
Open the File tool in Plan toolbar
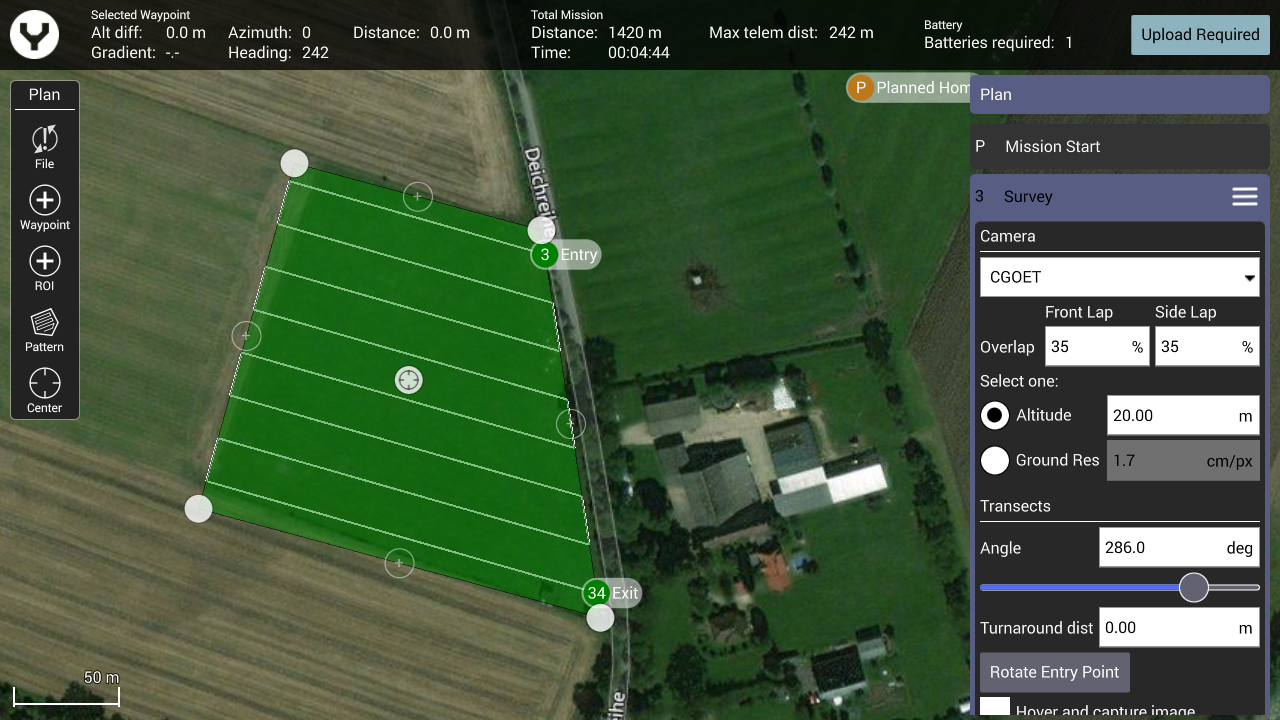point(44,148)
